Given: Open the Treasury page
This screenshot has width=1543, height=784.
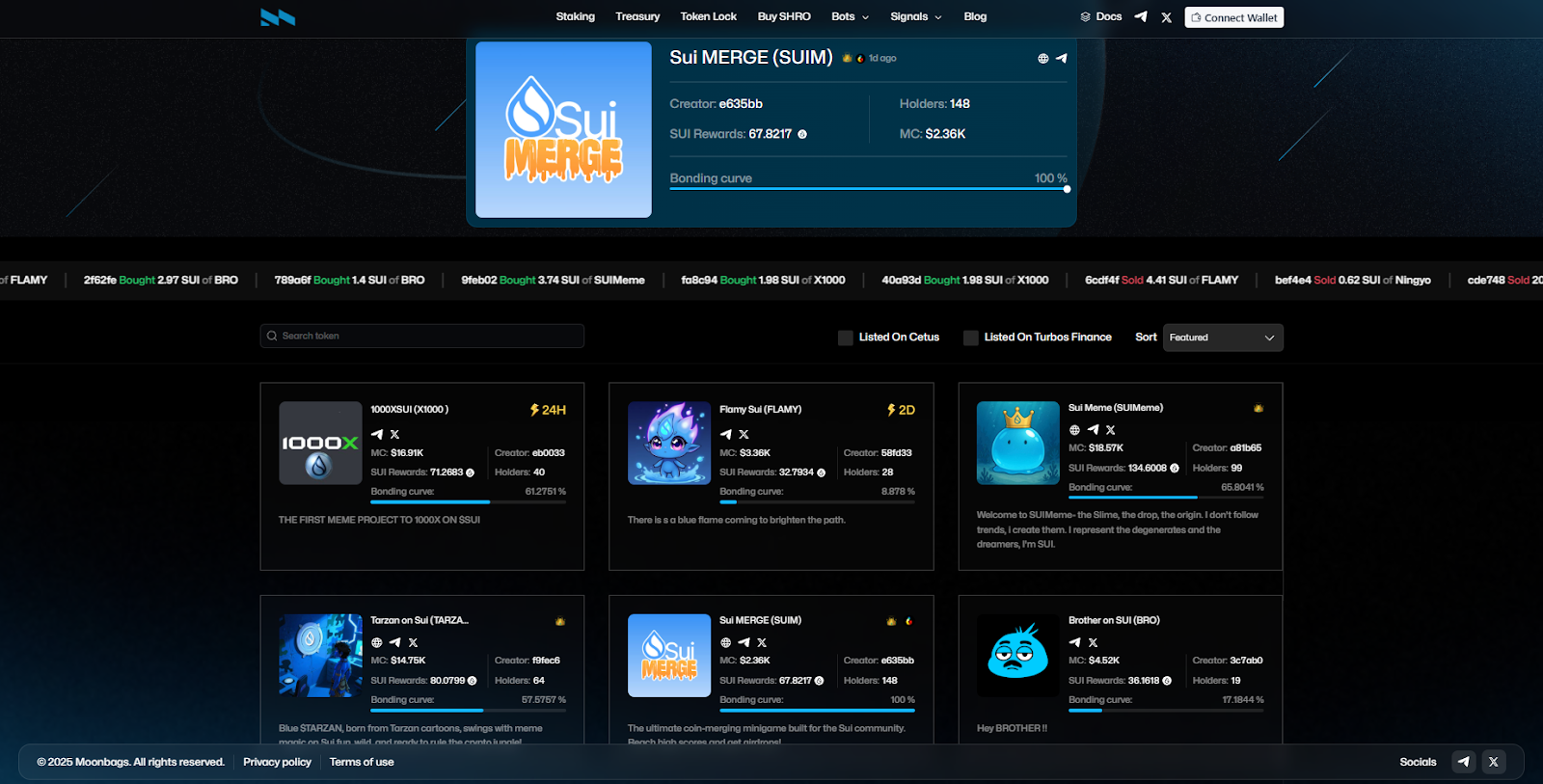Looking at the screenshot, I should coord(637,16).
